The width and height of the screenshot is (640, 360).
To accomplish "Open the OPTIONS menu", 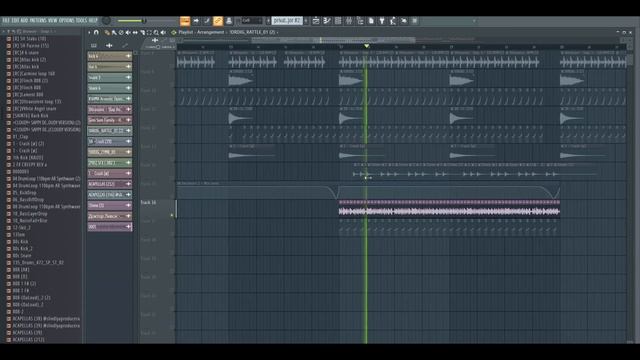I will (x=67, y=20).
